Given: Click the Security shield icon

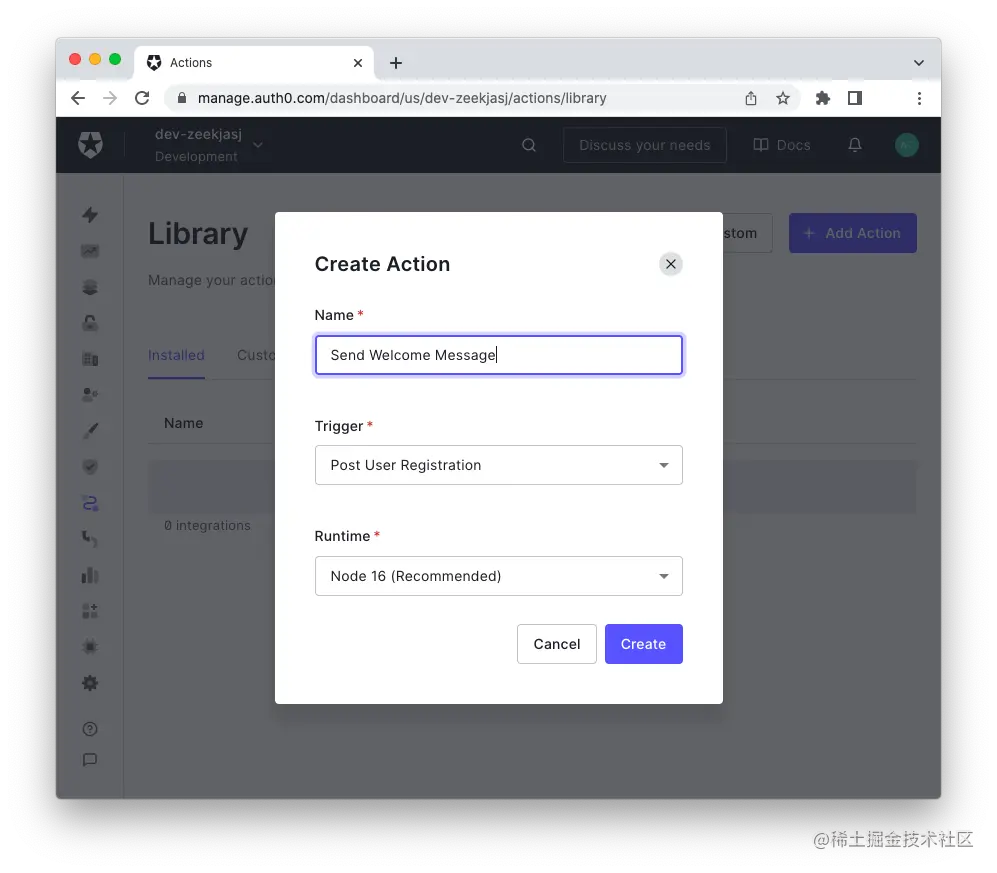Looking at the screenshot, I should click(90, 466).
